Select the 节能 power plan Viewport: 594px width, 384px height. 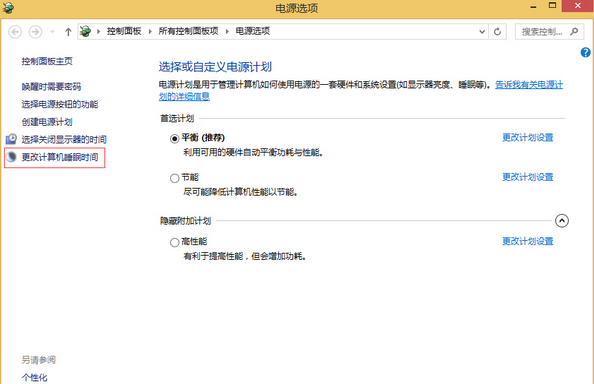(x=174, y=178)
